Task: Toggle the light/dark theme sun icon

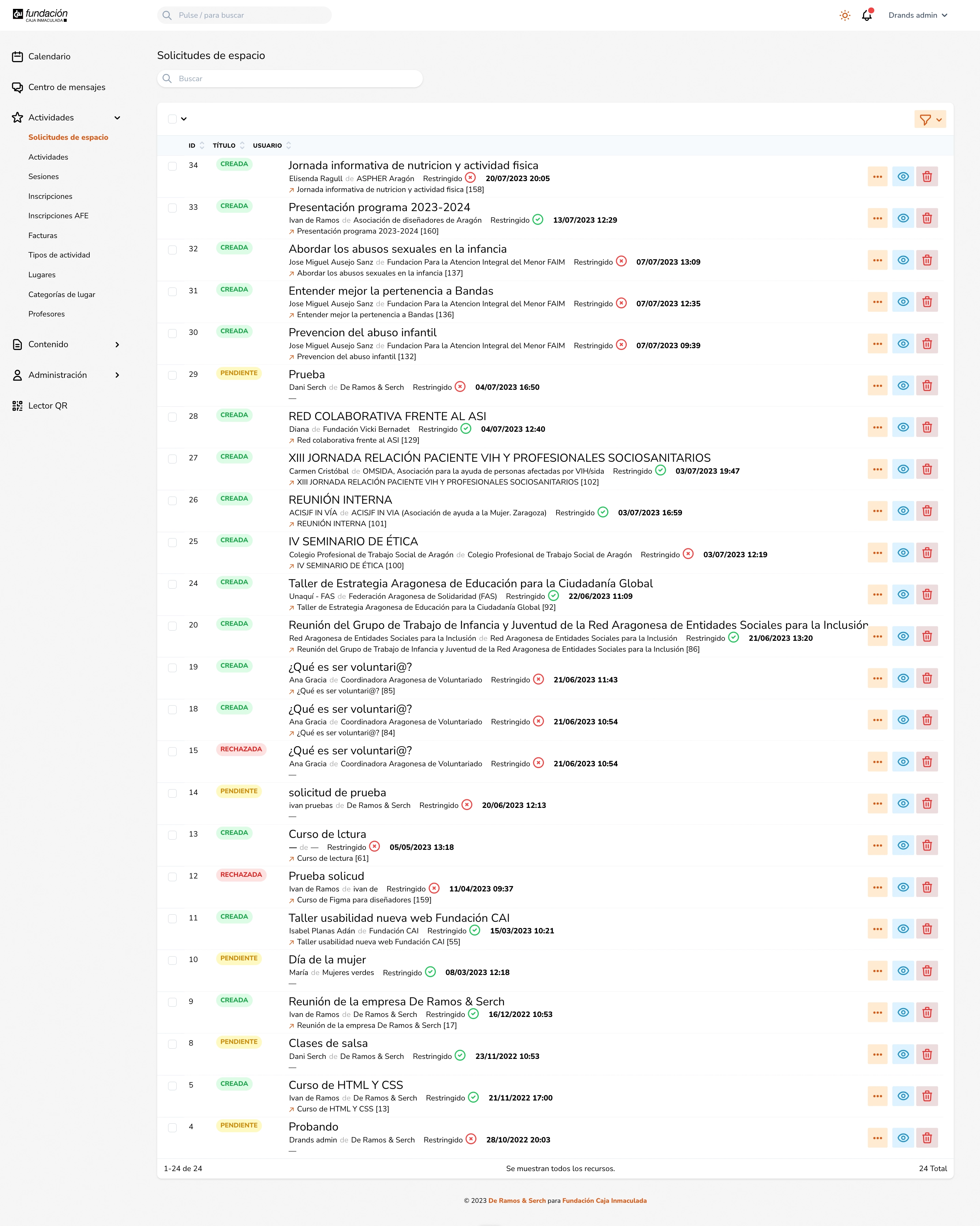Action: [845, 15]
